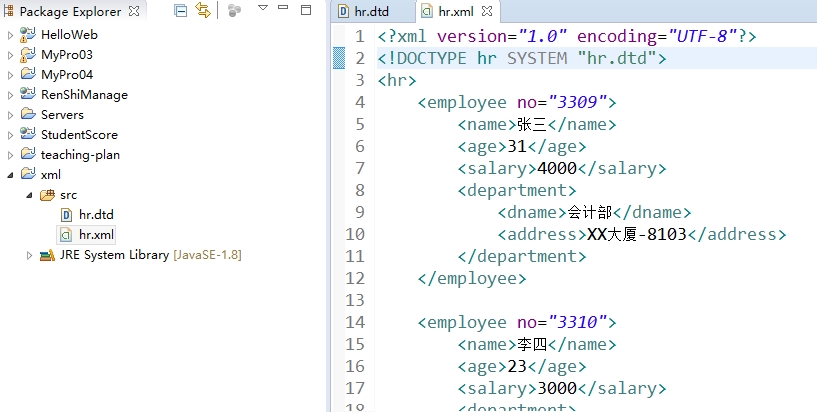Viewport: 817px width, 412px height.
Task: Click line number 13 in the gutter
Action: click(x=355, y=301)
